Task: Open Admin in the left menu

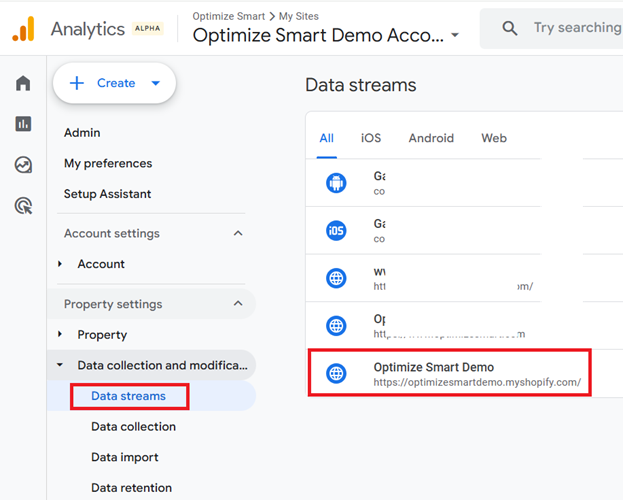Action: tap(82, 132)
